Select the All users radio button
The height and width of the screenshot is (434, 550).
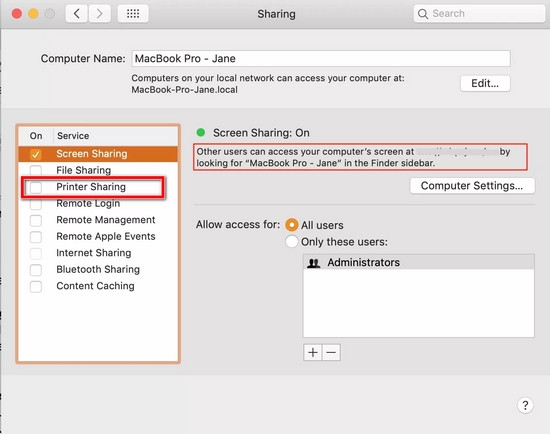tap(291, 225)
